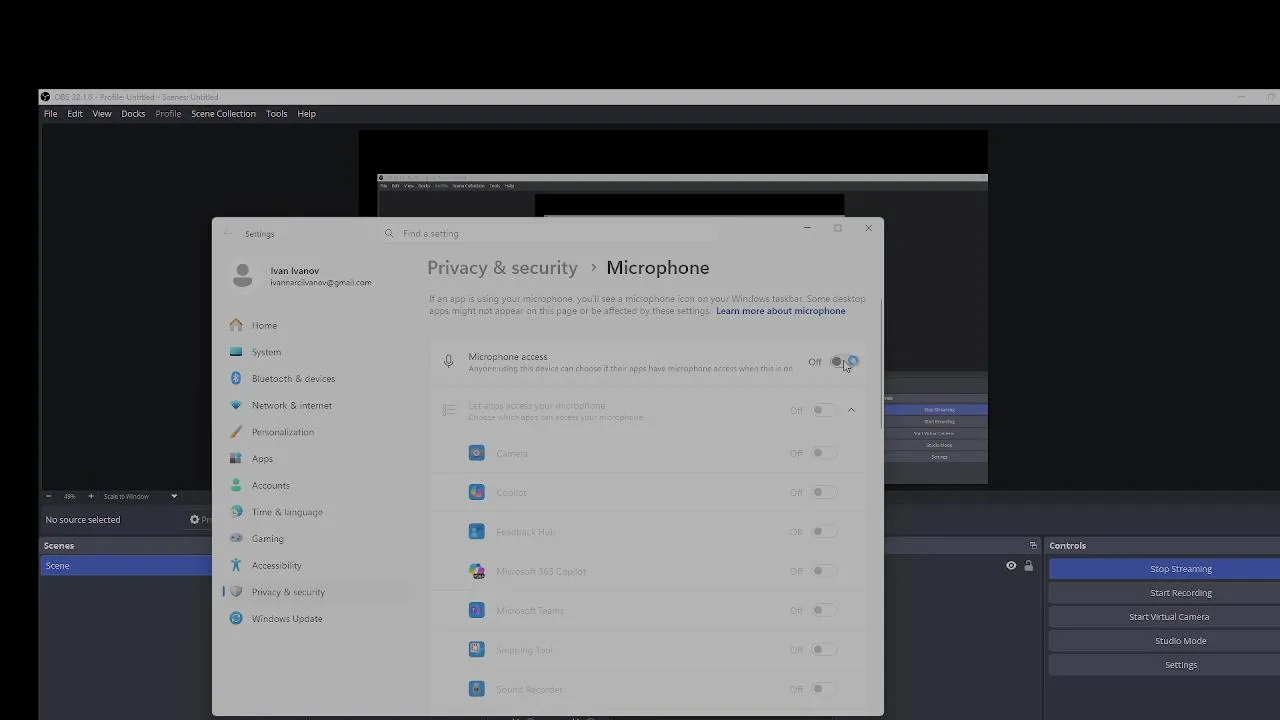Open the OBS File menu
Viewport: 1280px width, 720px height.
pos(50,114)
